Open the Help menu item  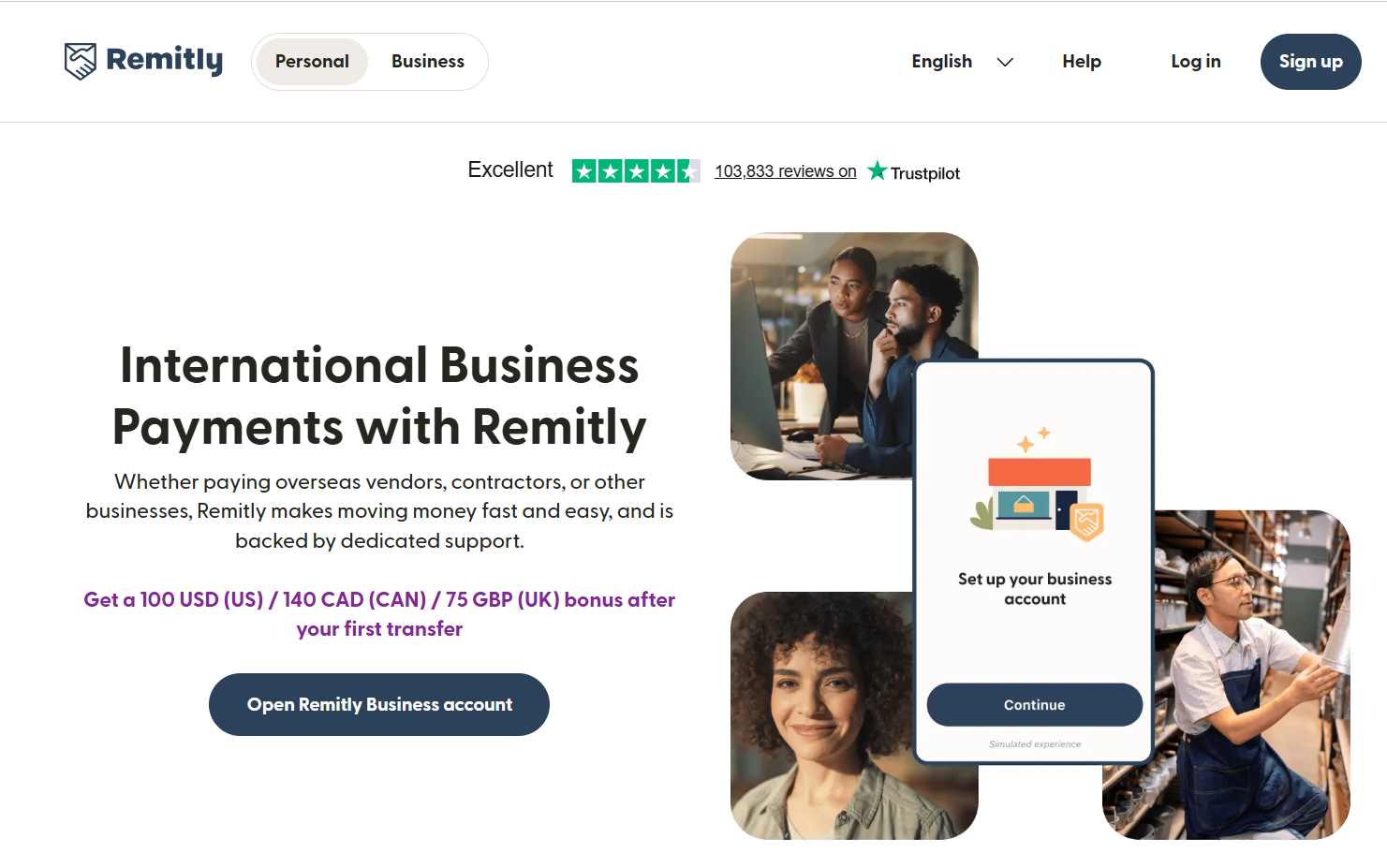click(x=1081, y=62)
